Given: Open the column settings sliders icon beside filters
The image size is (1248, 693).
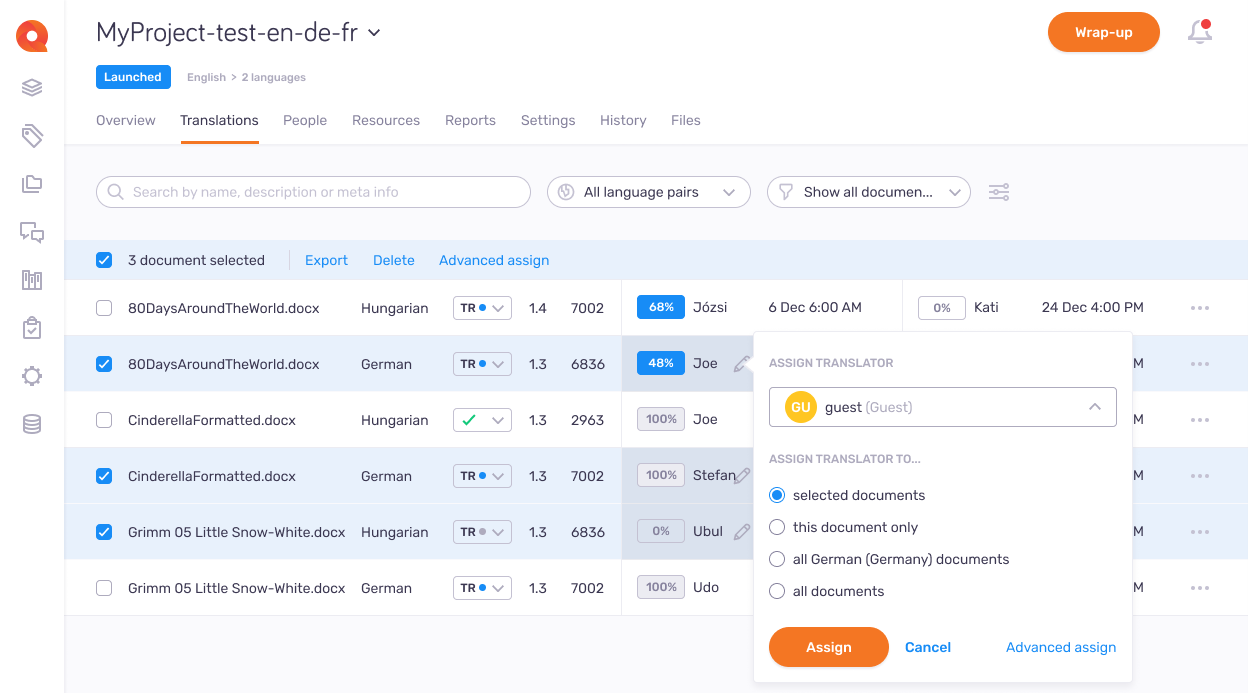Looking at the screenshot, I should [998, 191].
